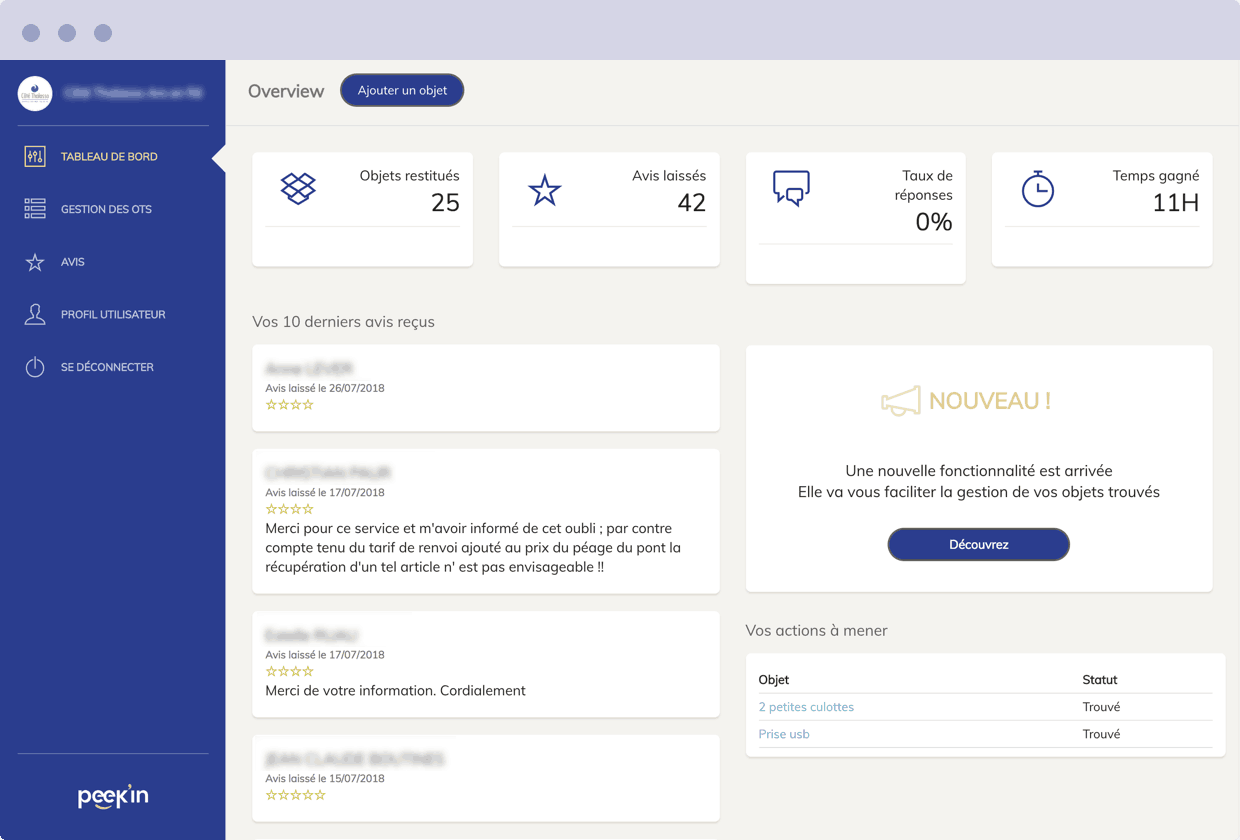Click the Trouvé status for Prise usb
Screen dimensions: 1240x840
1101,734
